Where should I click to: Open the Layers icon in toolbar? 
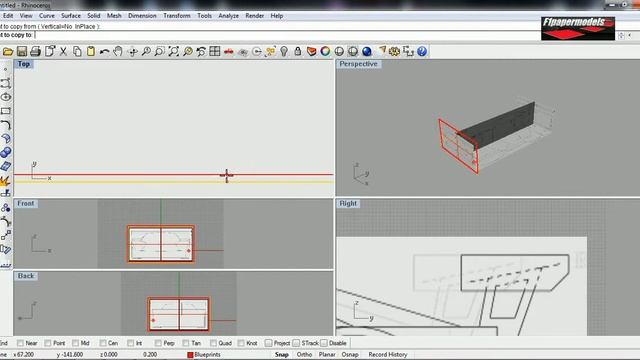tap(311, 51)
